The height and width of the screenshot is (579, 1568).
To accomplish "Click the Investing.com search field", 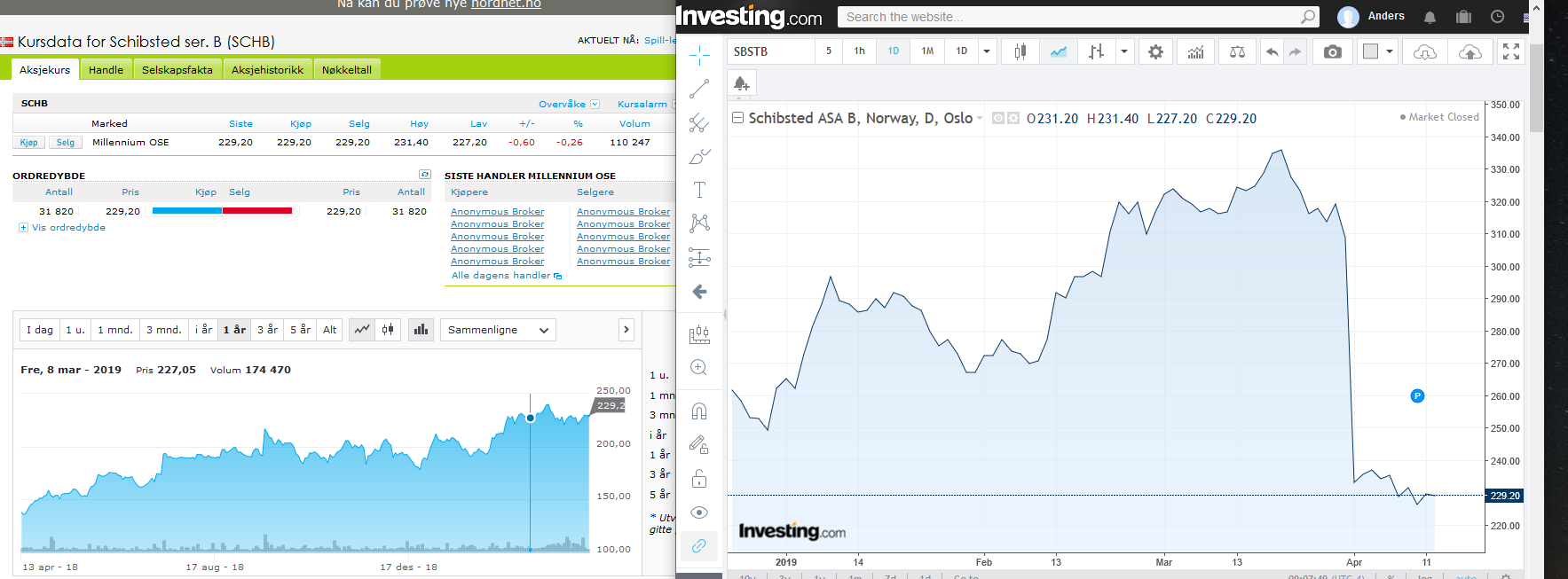I will [1078, 17].
